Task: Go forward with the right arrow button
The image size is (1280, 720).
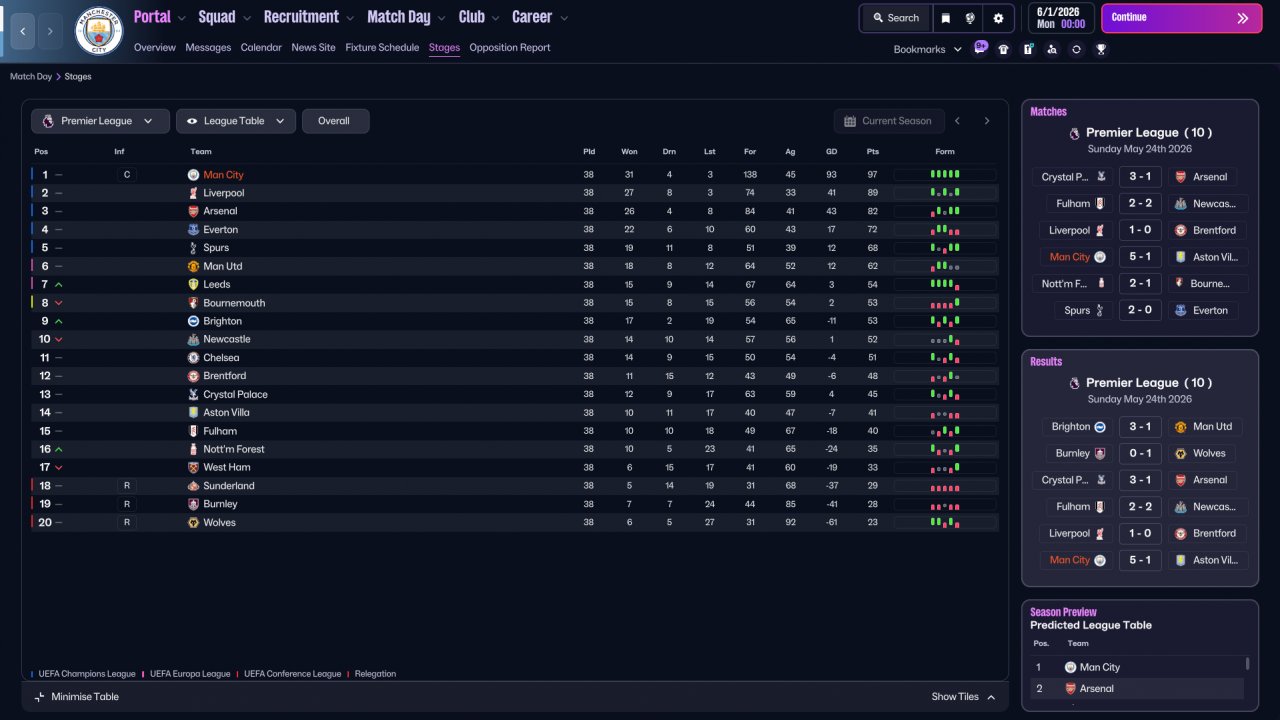Action: coord(50,31)
